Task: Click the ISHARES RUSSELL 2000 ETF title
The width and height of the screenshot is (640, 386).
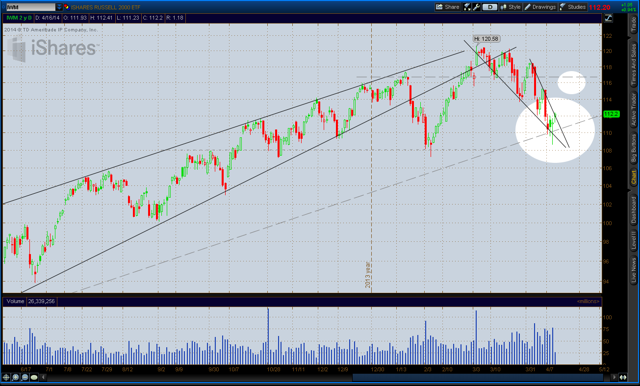Action: pyautogui.click(x=105, y=7)
